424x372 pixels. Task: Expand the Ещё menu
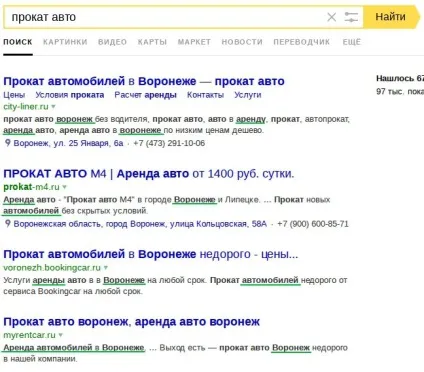pos(352,42)
